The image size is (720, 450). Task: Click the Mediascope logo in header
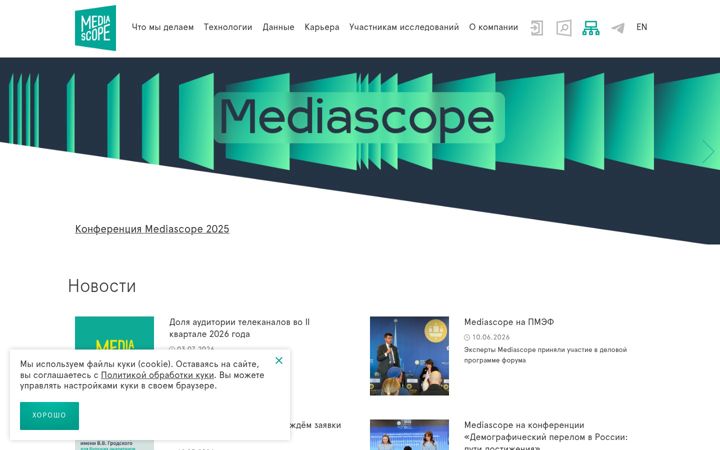[96, 28]
